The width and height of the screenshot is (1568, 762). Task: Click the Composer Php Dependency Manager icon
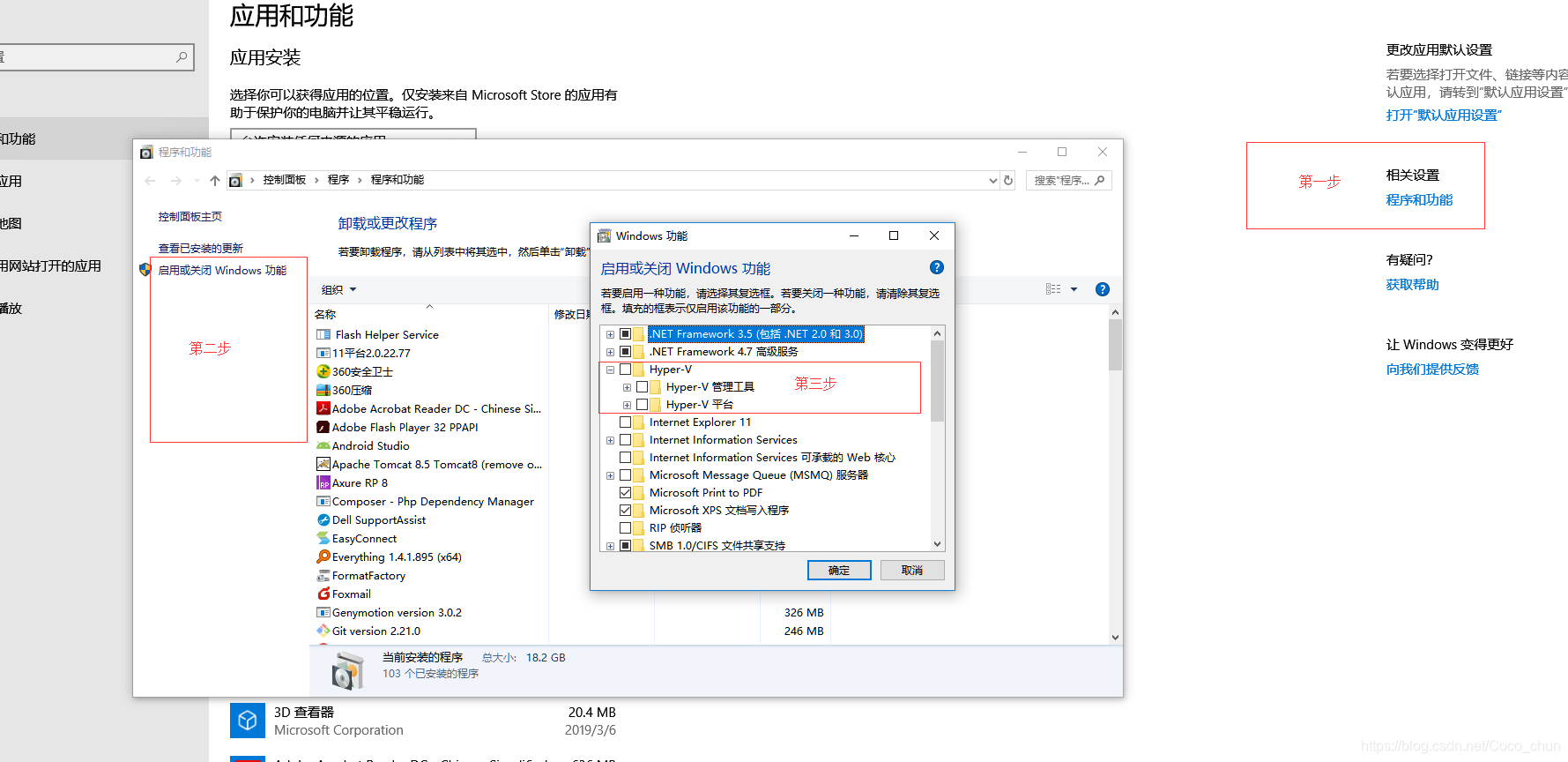(323, 501)
